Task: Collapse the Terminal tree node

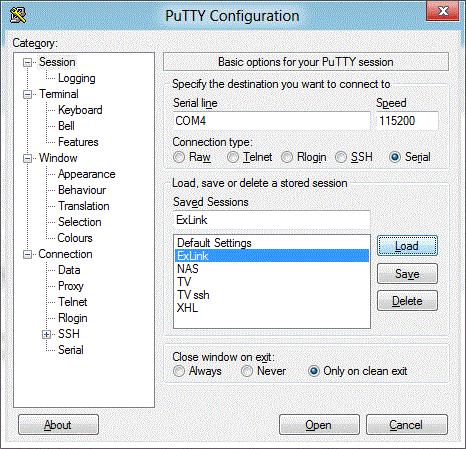Action: point(27,94)
